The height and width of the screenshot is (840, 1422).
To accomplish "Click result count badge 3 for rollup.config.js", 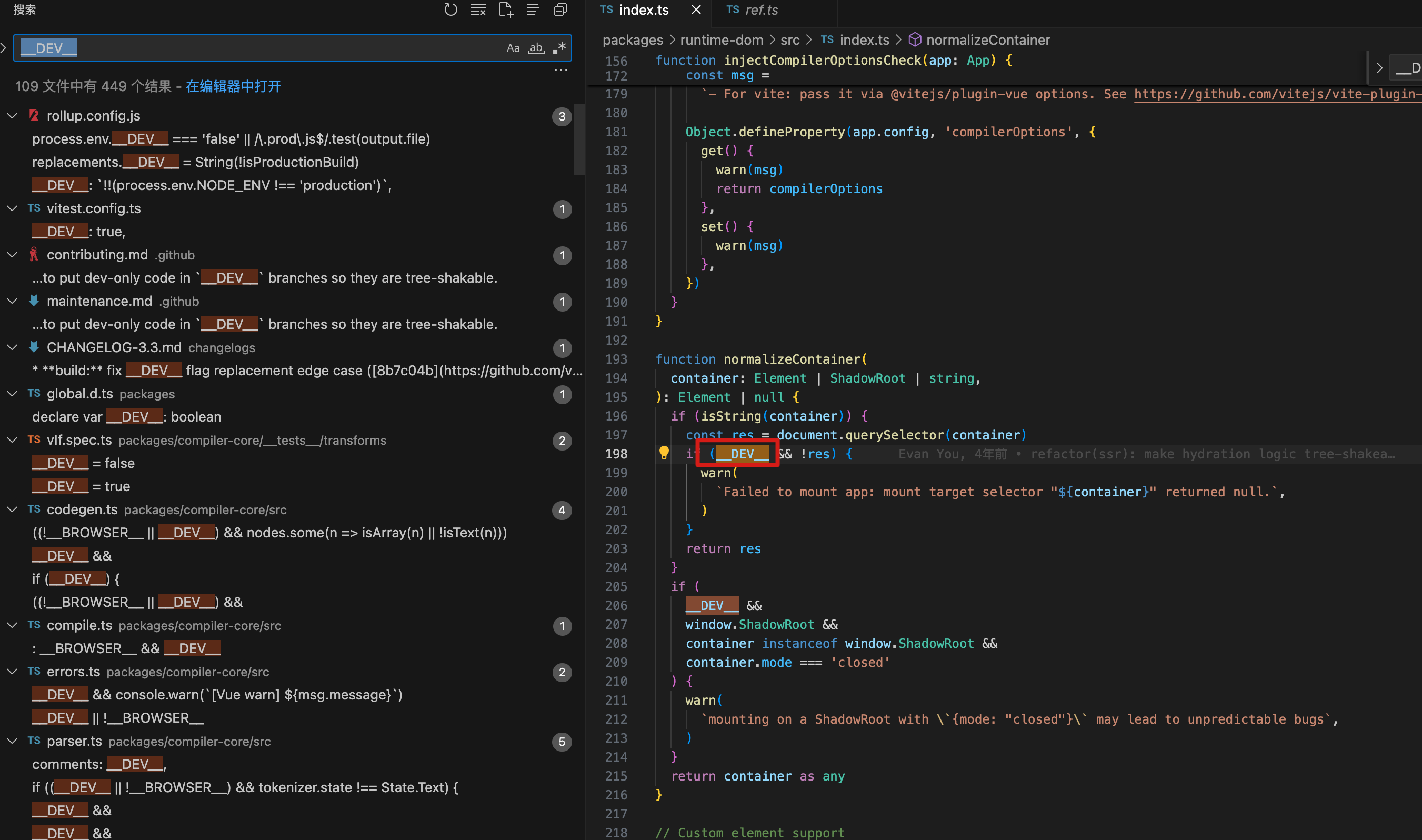I will coord(562,117).
